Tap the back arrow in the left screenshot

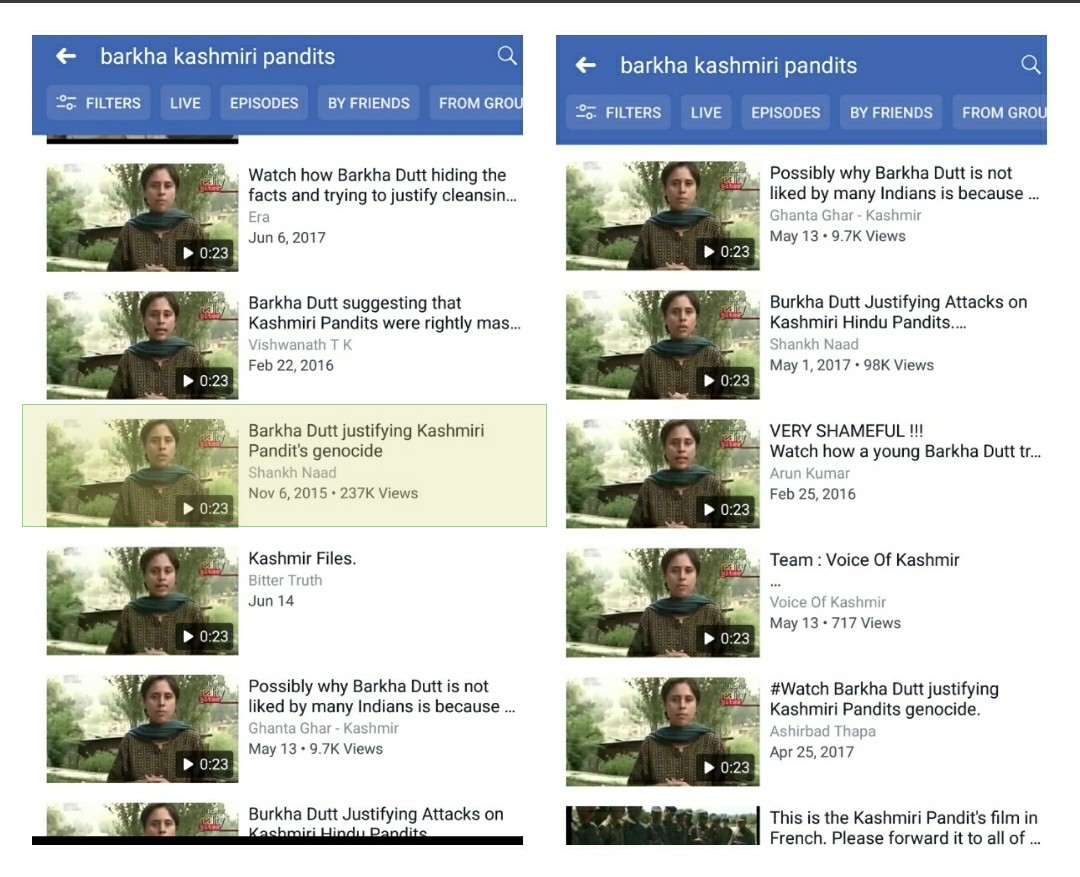(x=66, y=56)
